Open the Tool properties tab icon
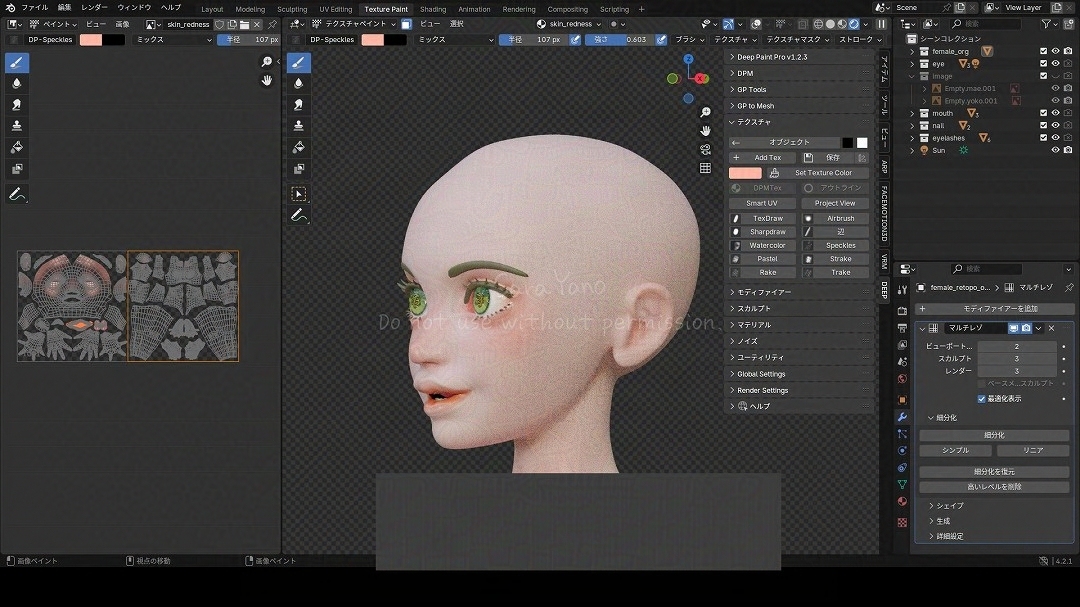The width and height of the screenshot is (1080, 607). (902, 290)
